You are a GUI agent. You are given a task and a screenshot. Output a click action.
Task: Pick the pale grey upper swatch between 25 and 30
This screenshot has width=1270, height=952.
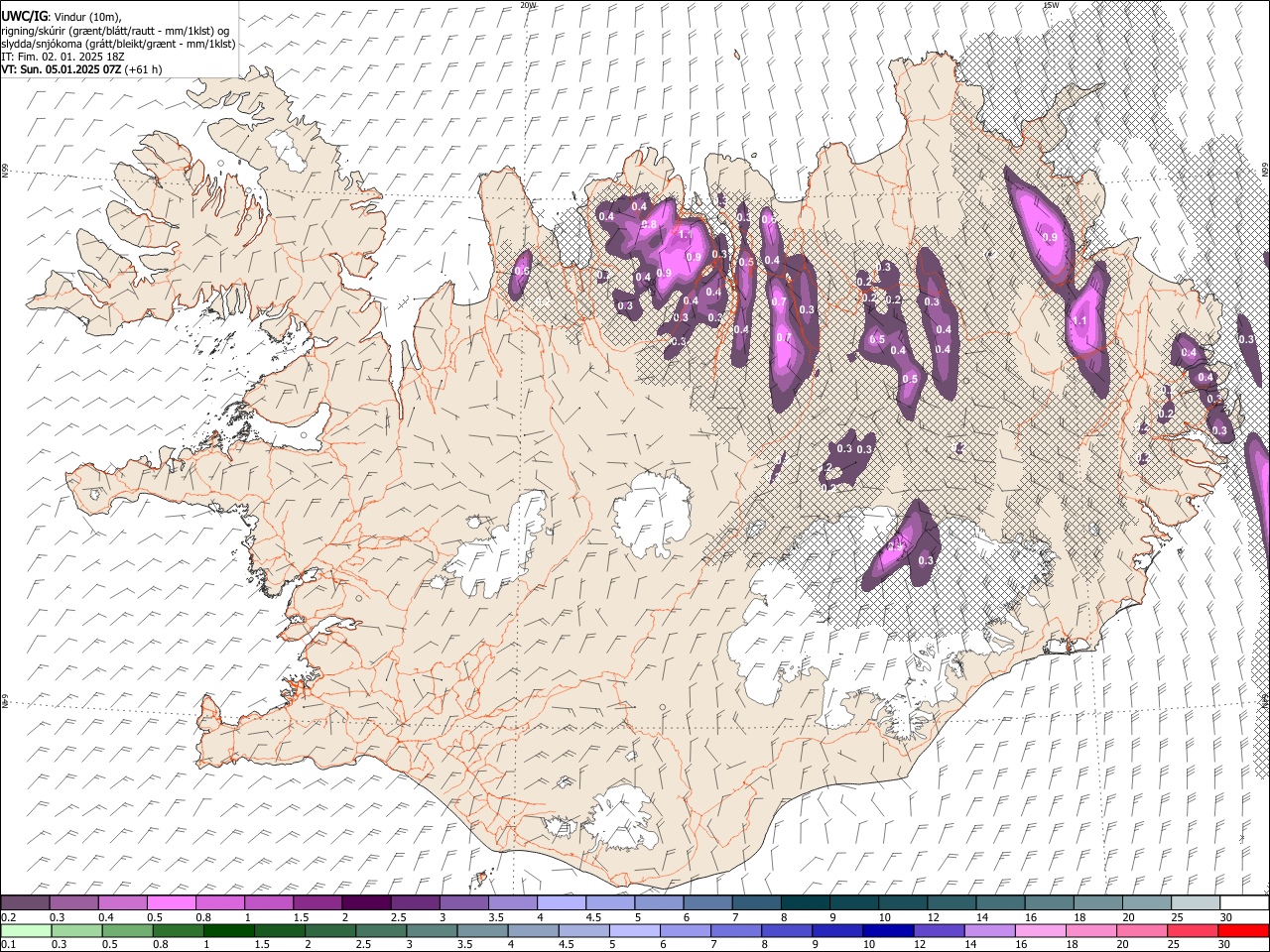[1196, 902]
